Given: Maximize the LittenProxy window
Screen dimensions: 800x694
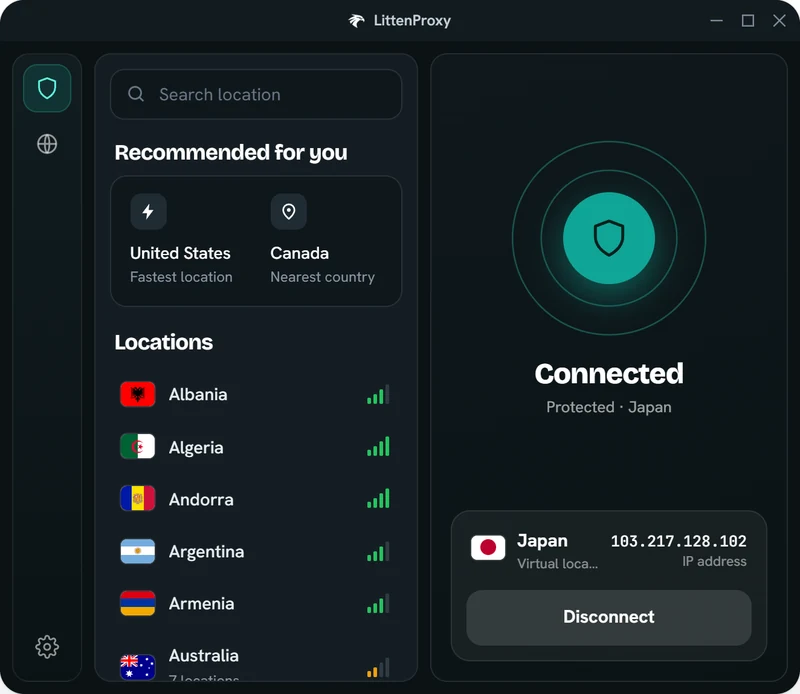Looking at the screenshot, I should tap(748, 21).
